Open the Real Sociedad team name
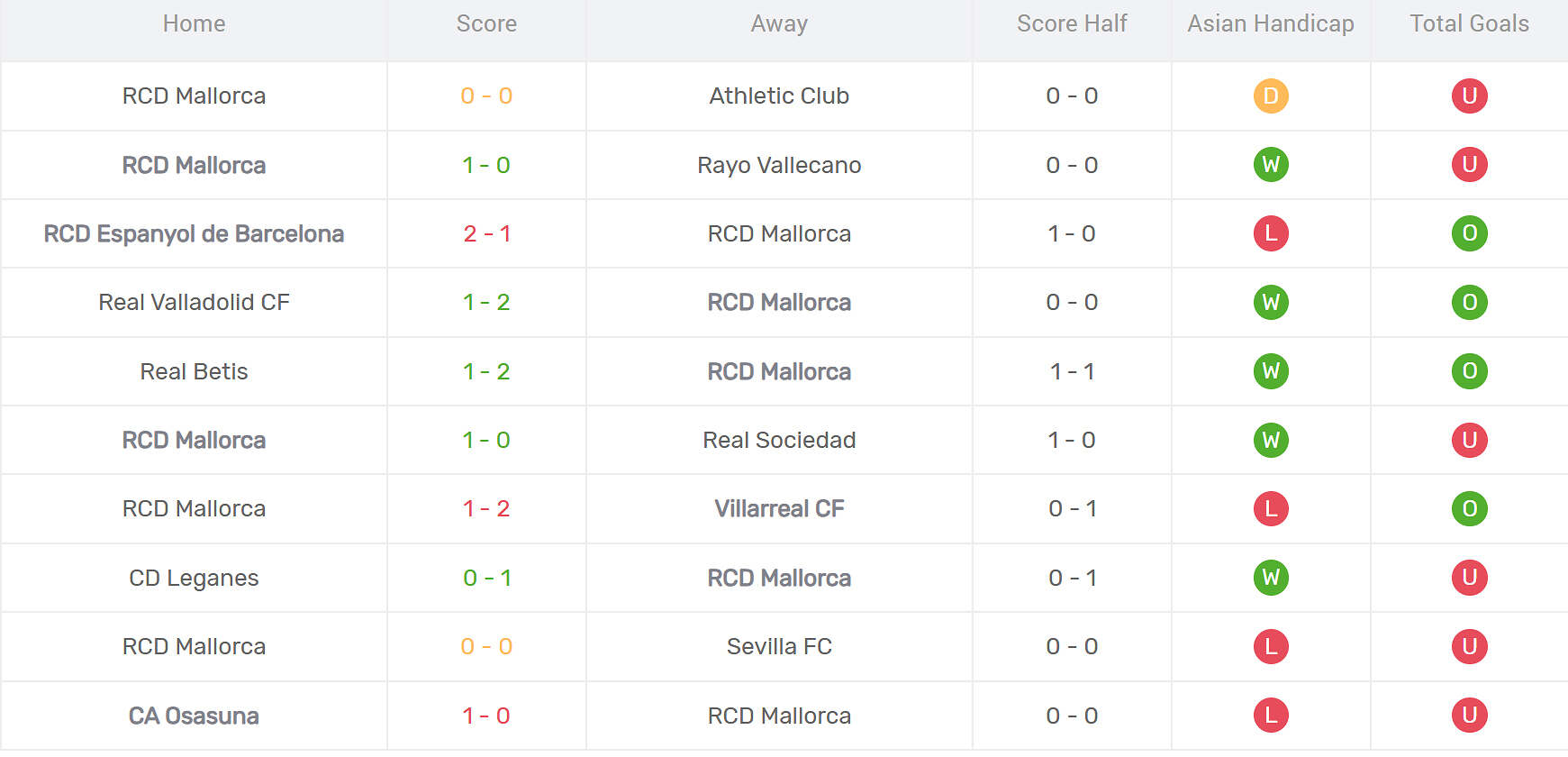Viewport: 1568px width, 757px height. coord(779,440)
